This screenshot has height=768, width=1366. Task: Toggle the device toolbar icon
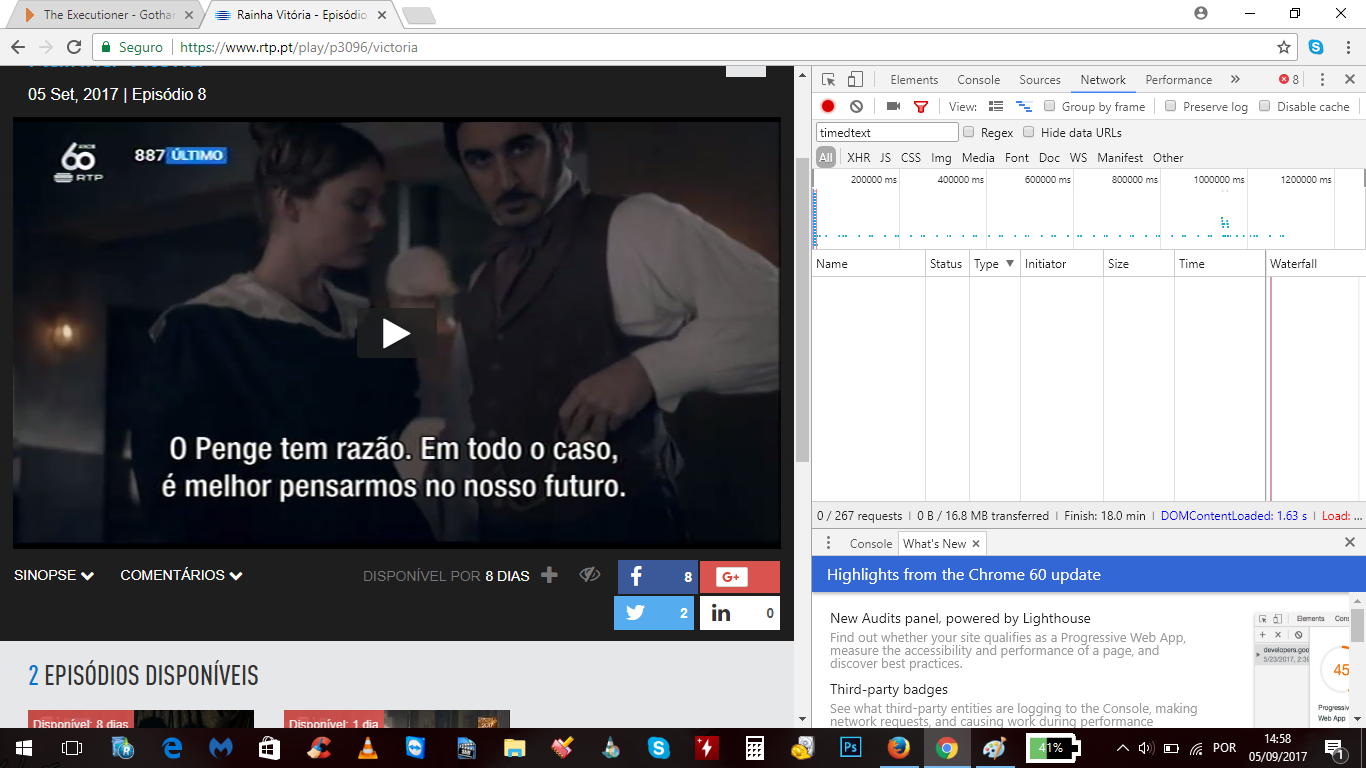[x=855, y=80]
